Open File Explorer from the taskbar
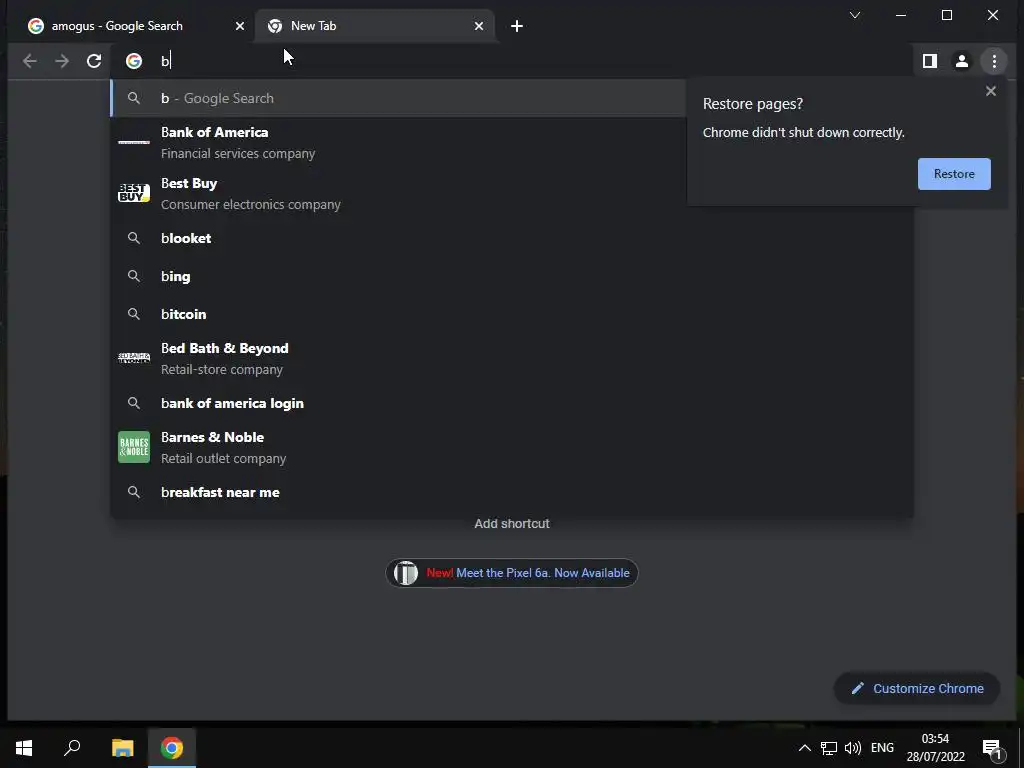The image size is (1024, 768). (123, 748)
